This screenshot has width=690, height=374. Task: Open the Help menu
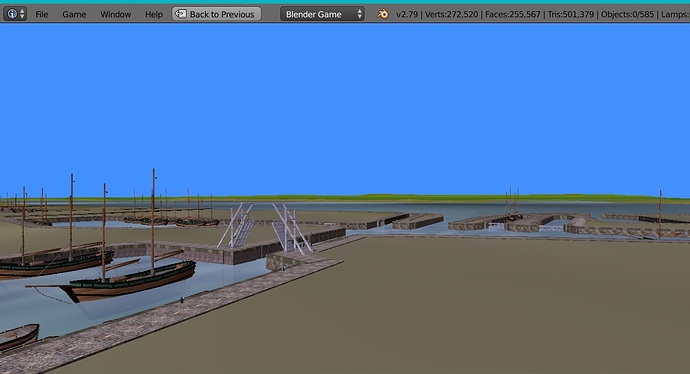154,14
